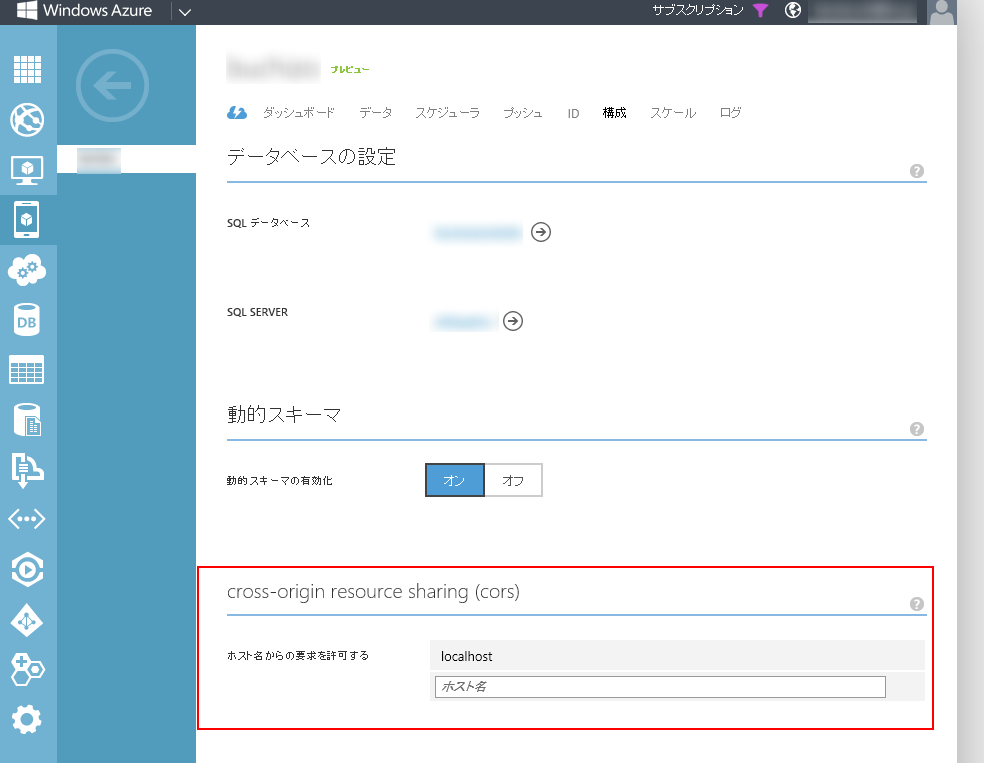Open the サブスクリプション filter menu
Viewport: 984px width, 763px height.
pyautogui.click(x=760, y=11)
